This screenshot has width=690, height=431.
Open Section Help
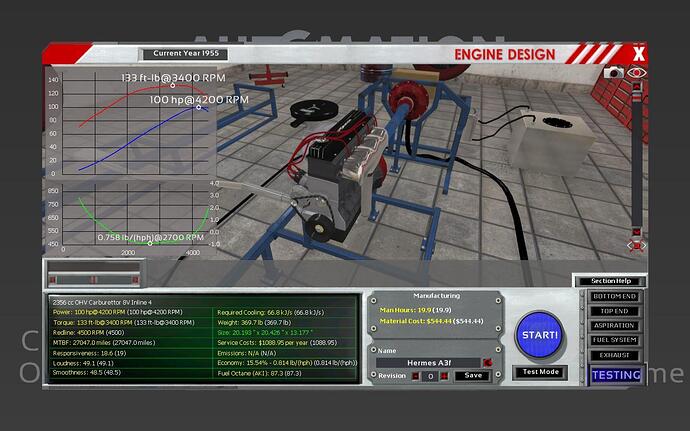pyautogui.click(x=608, y=281)
